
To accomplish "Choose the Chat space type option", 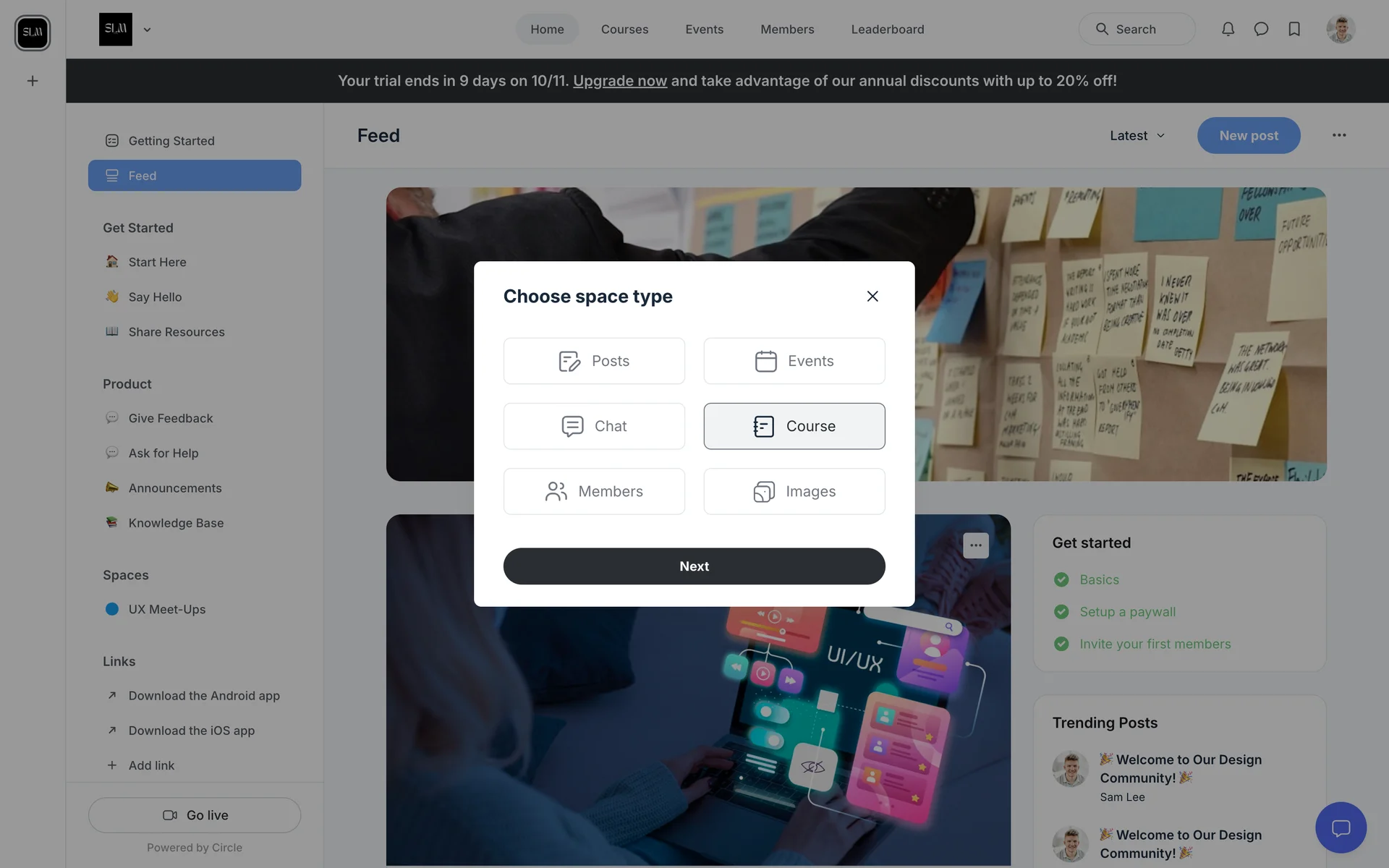I will [594, 426].
